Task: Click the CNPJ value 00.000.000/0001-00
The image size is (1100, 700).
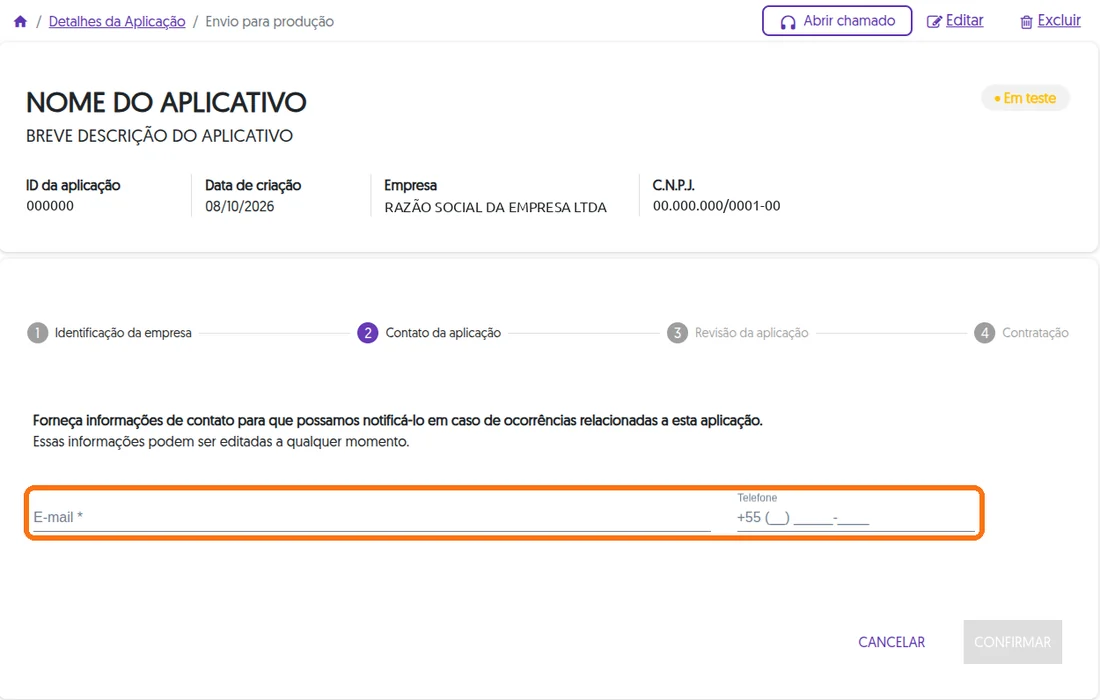Action: (x=716, y=206)
